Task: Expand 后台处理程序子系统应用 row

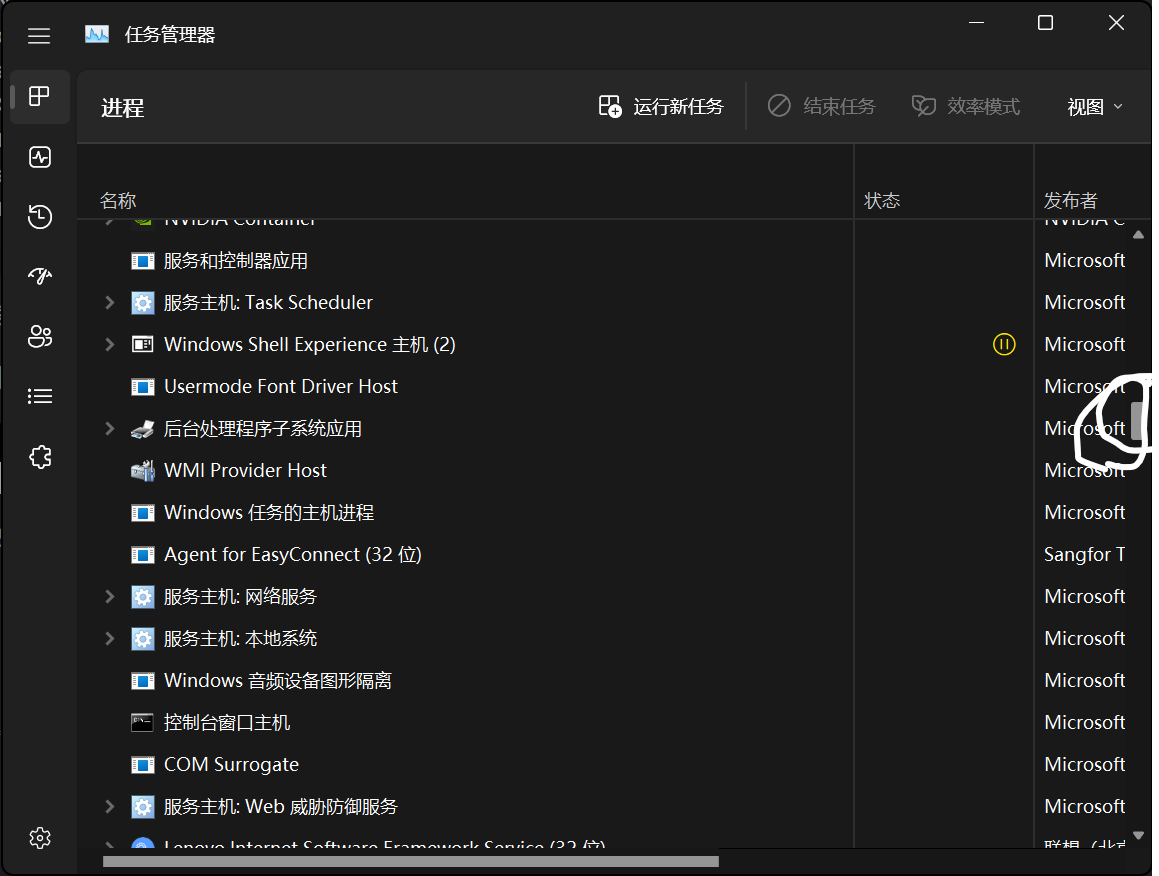Action: pos(109,429)
